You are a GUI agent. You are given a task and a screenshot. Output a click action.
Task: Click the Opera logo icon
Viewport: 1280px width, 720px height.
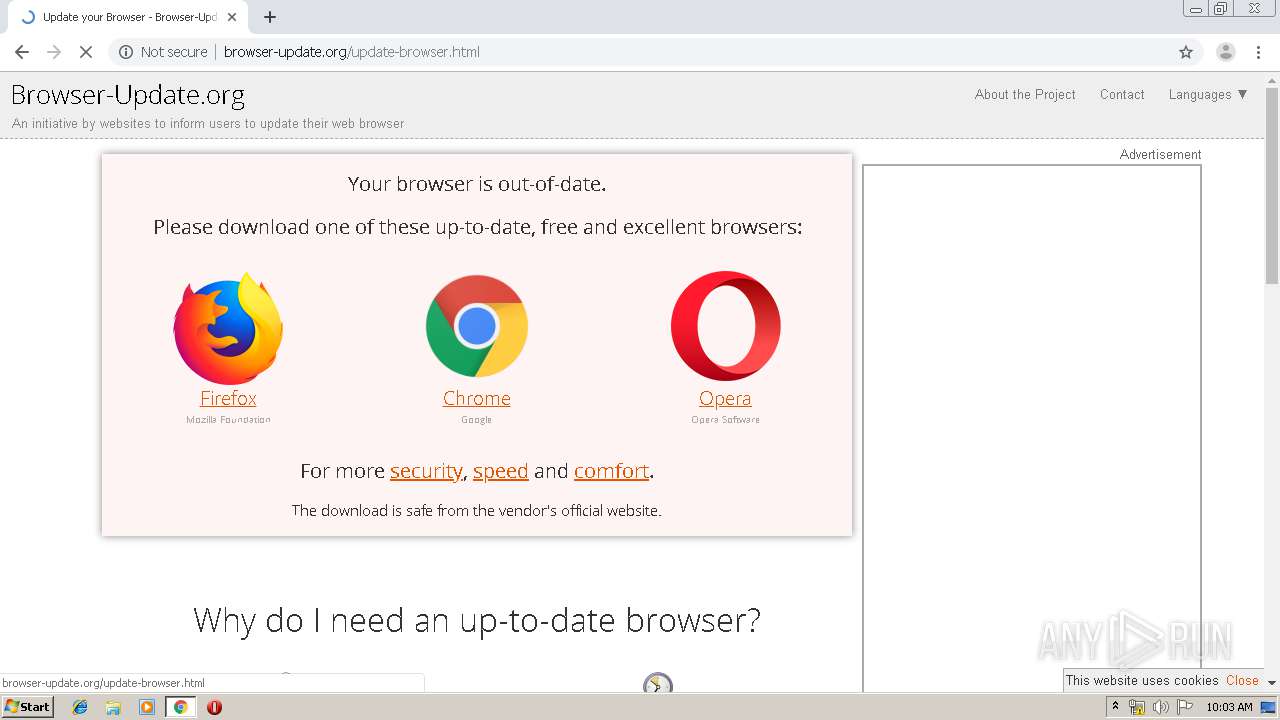[x=725, y=326]
